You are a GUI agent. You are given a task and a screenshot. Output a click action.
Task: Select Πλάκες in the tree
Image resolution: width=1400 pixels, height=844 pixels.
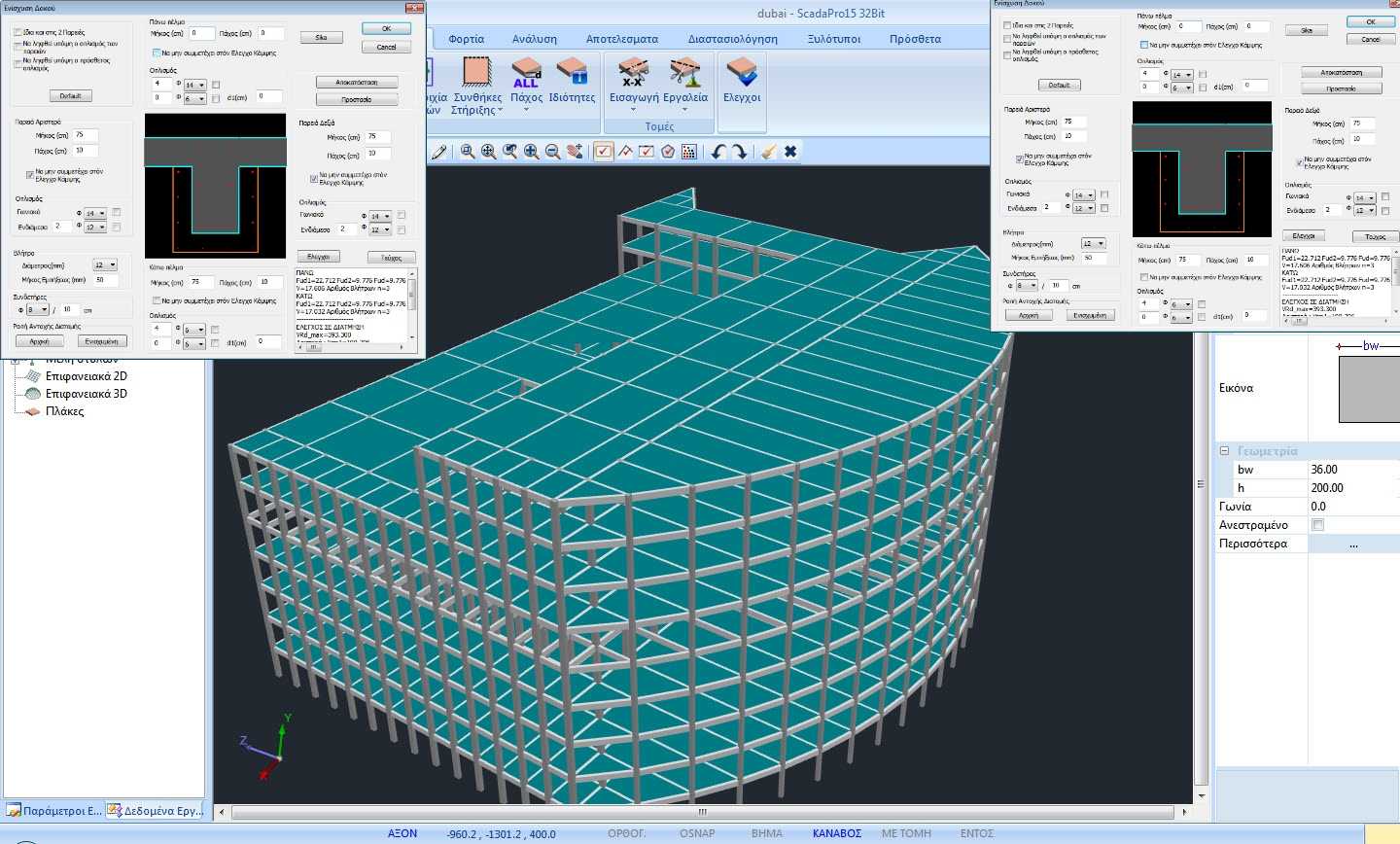(65, 411)
